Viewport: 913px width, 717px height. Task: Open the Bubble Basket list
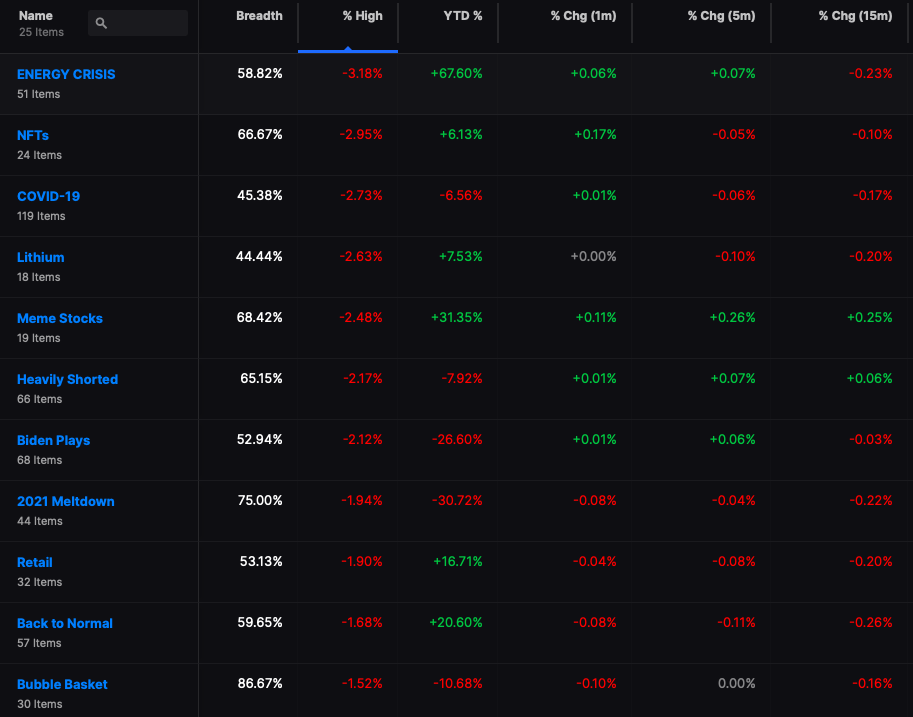tap(62, 685)
